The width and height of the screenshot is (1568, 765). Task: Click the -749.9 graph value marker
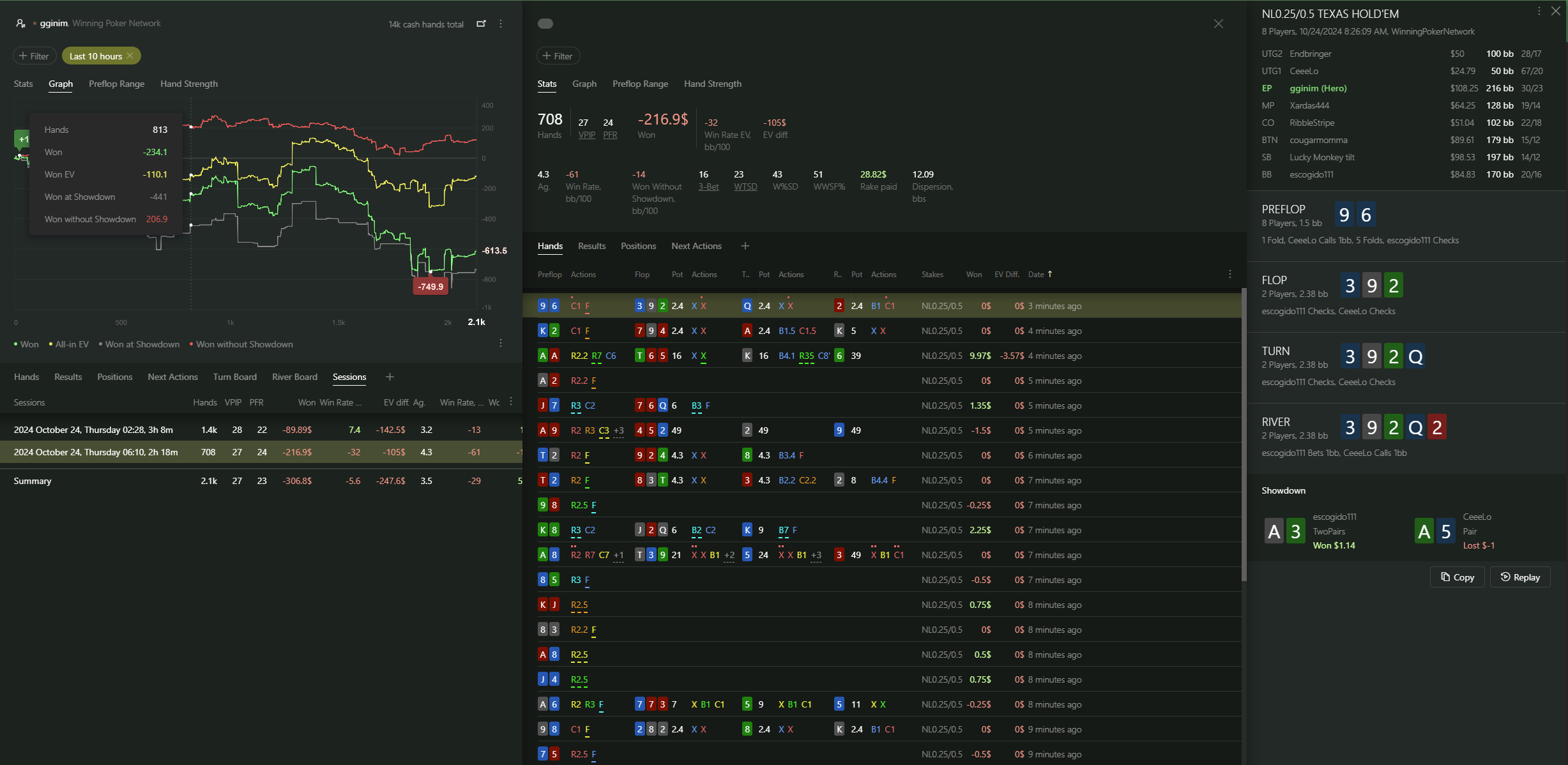tap(430, 287)
